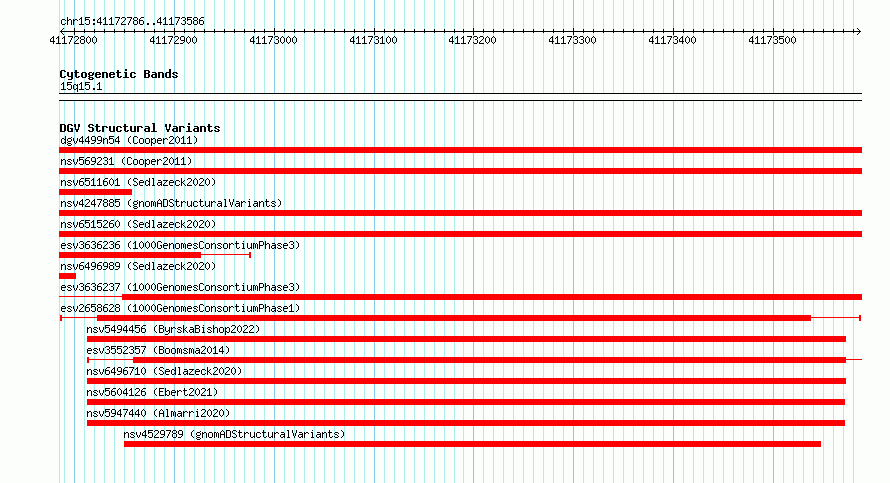
Task: Click ruler position 41173500
Action: tap(772, 40)
